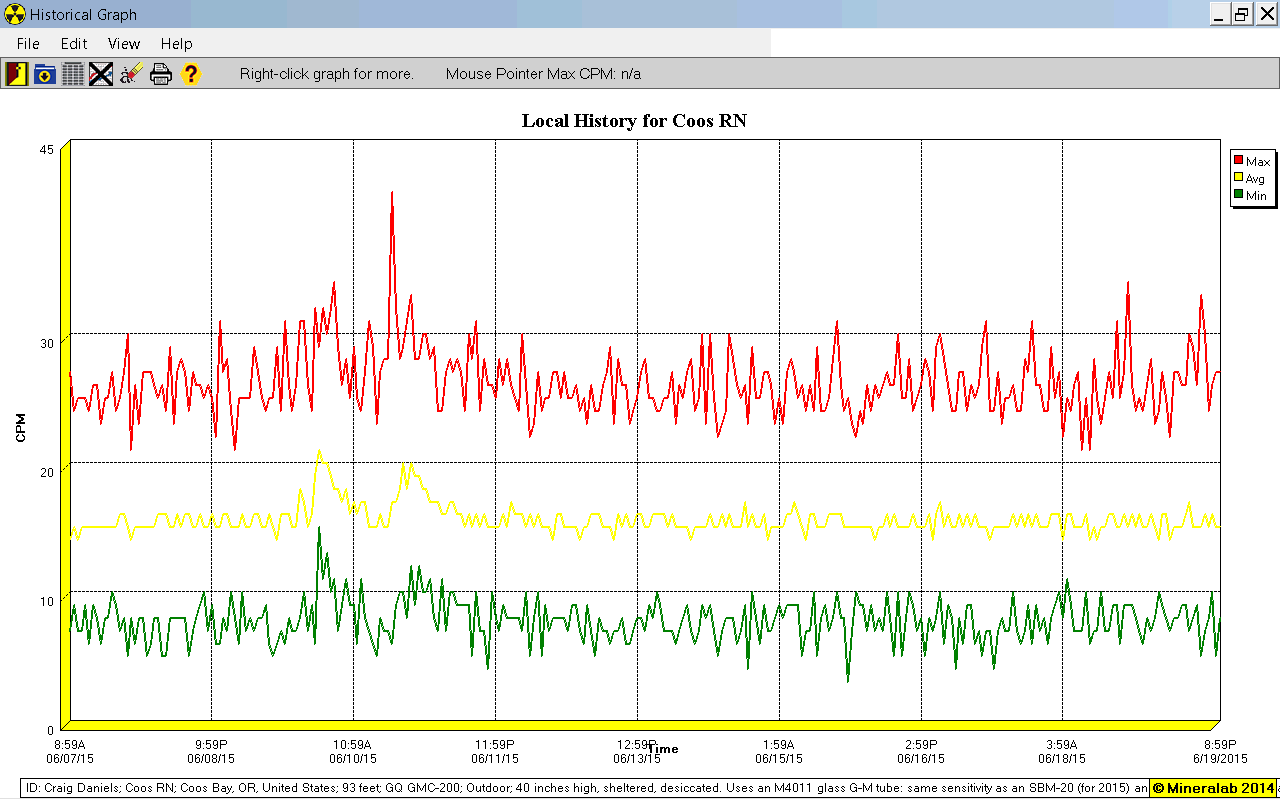This screenshot has width=1280, height=800.
Task: Open the View menu
Action: [x=124, y=44]
